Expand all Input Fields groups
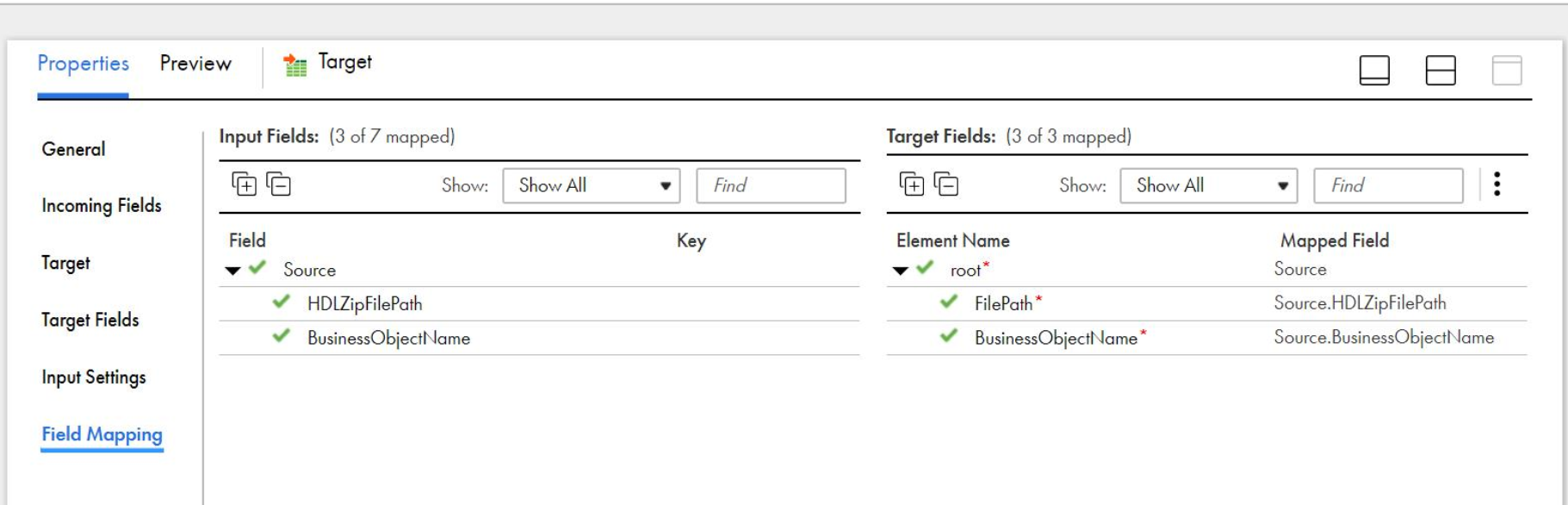Image resolution: width=1568 pixels, height=505 pixels. click(x=244, y=184)
